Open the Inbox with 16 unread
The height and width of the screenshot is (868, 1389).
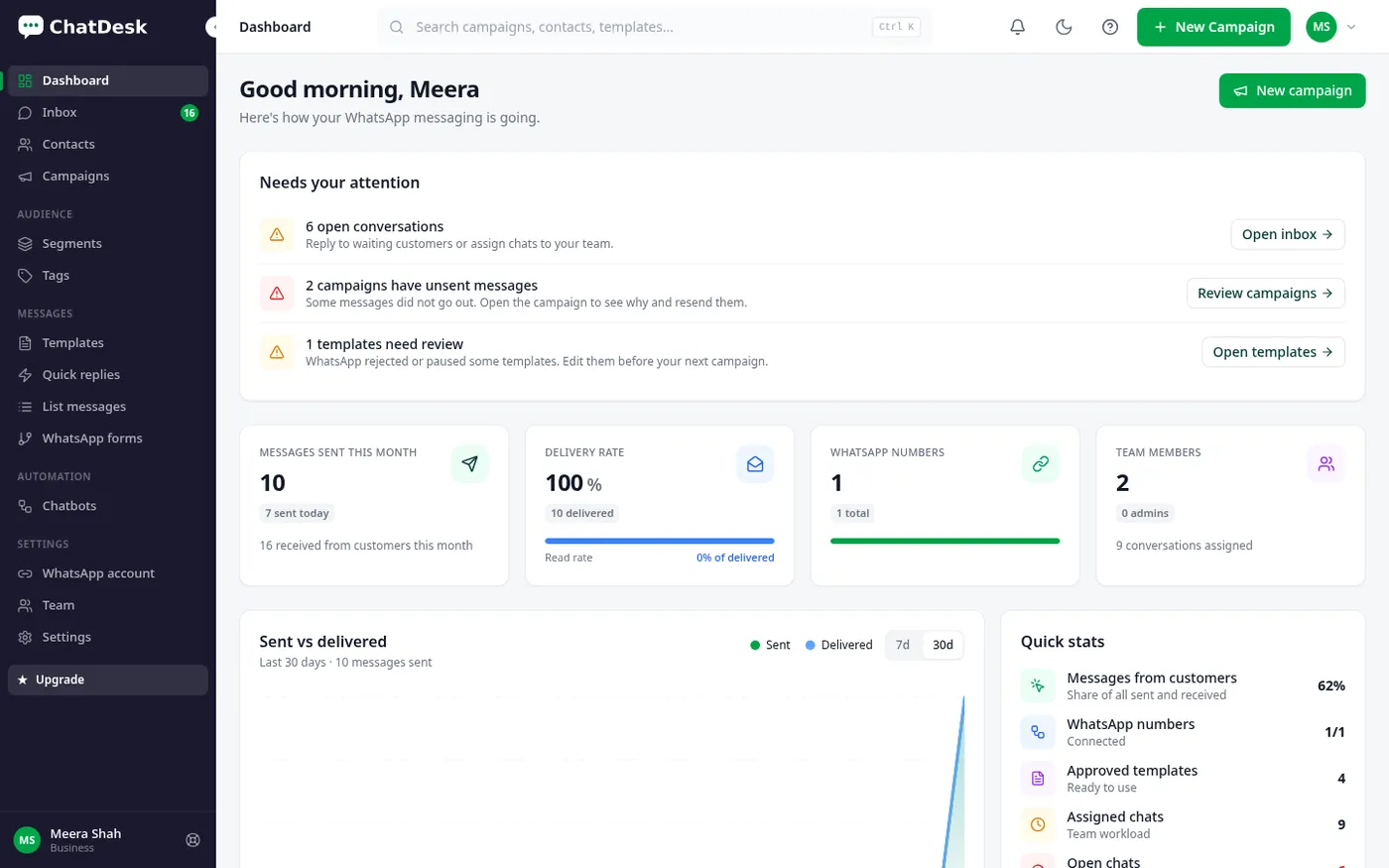108,112
